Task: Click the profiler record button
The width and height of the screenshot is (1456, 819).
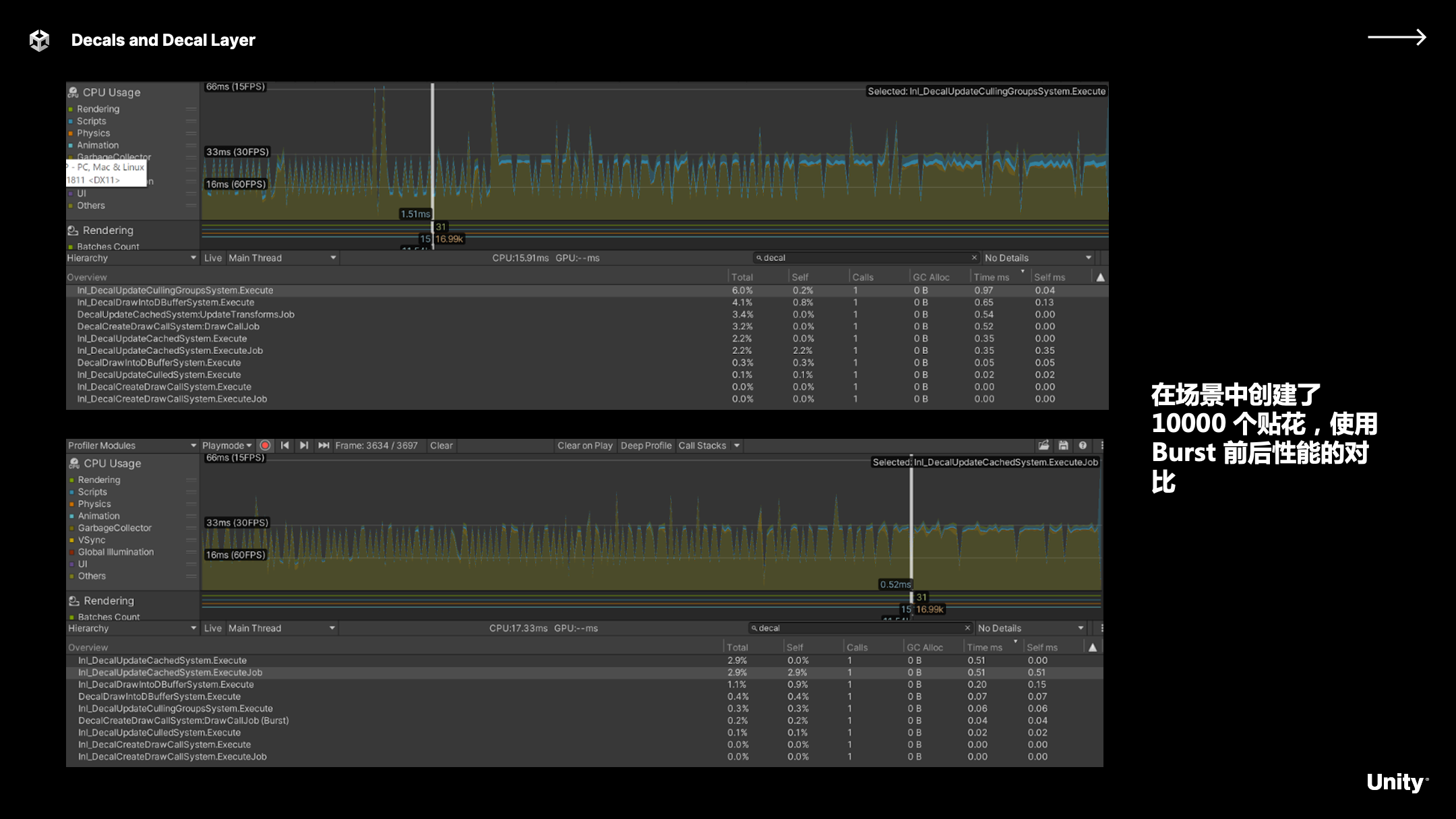Action: pos(266,446)
